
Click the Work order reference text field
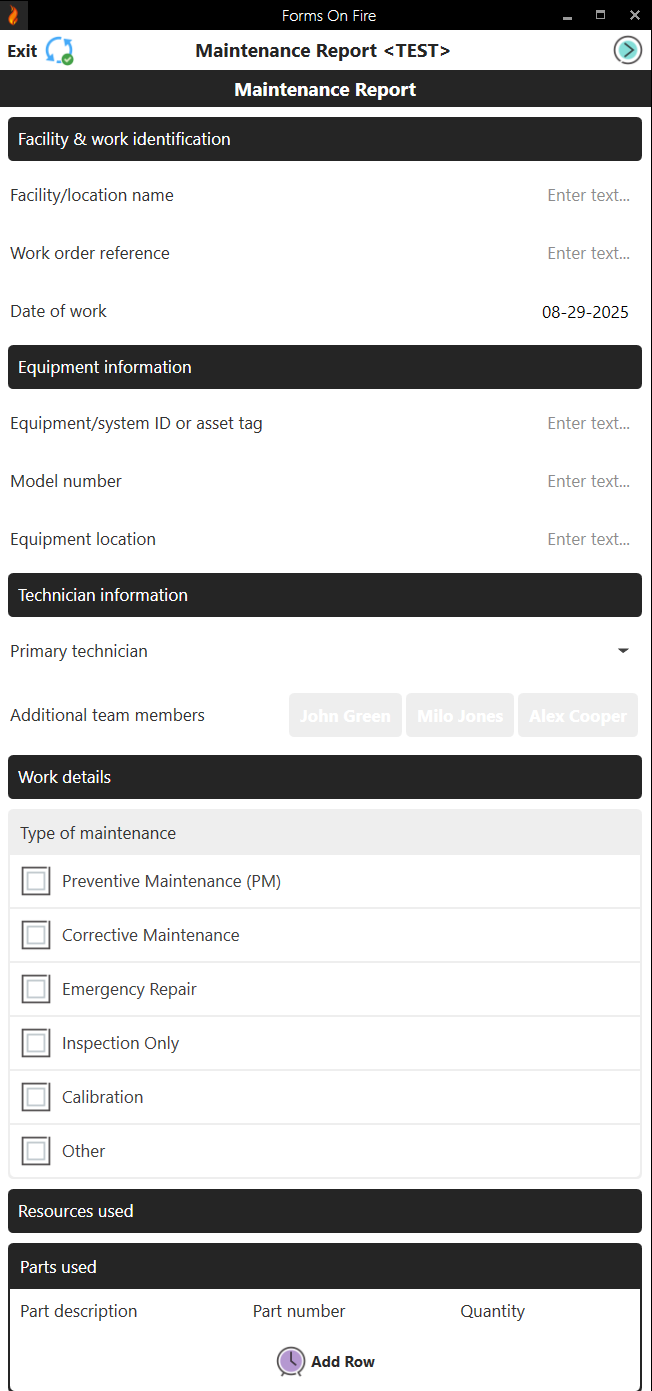point(588,253)
